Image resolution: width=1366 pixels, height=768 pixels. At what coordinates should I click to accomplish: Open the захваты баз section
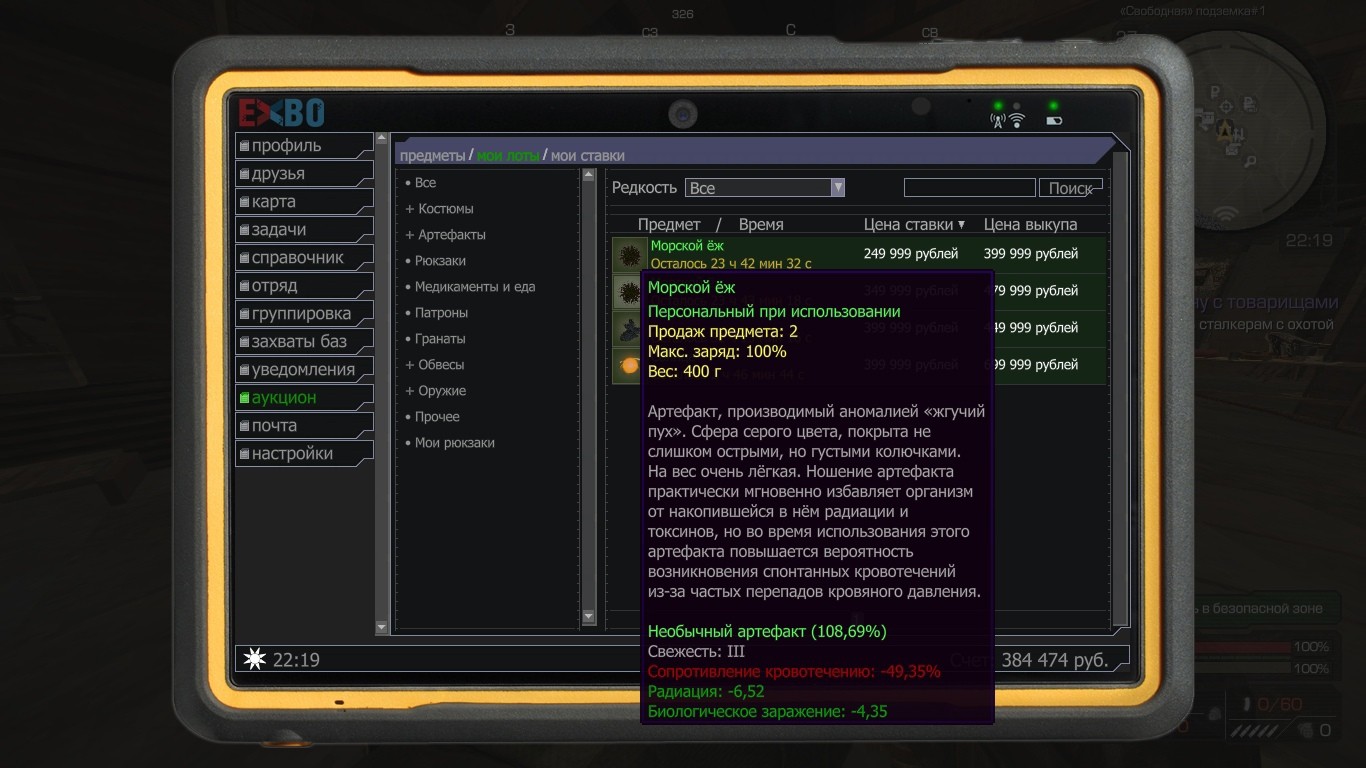(x=304, y=342)
